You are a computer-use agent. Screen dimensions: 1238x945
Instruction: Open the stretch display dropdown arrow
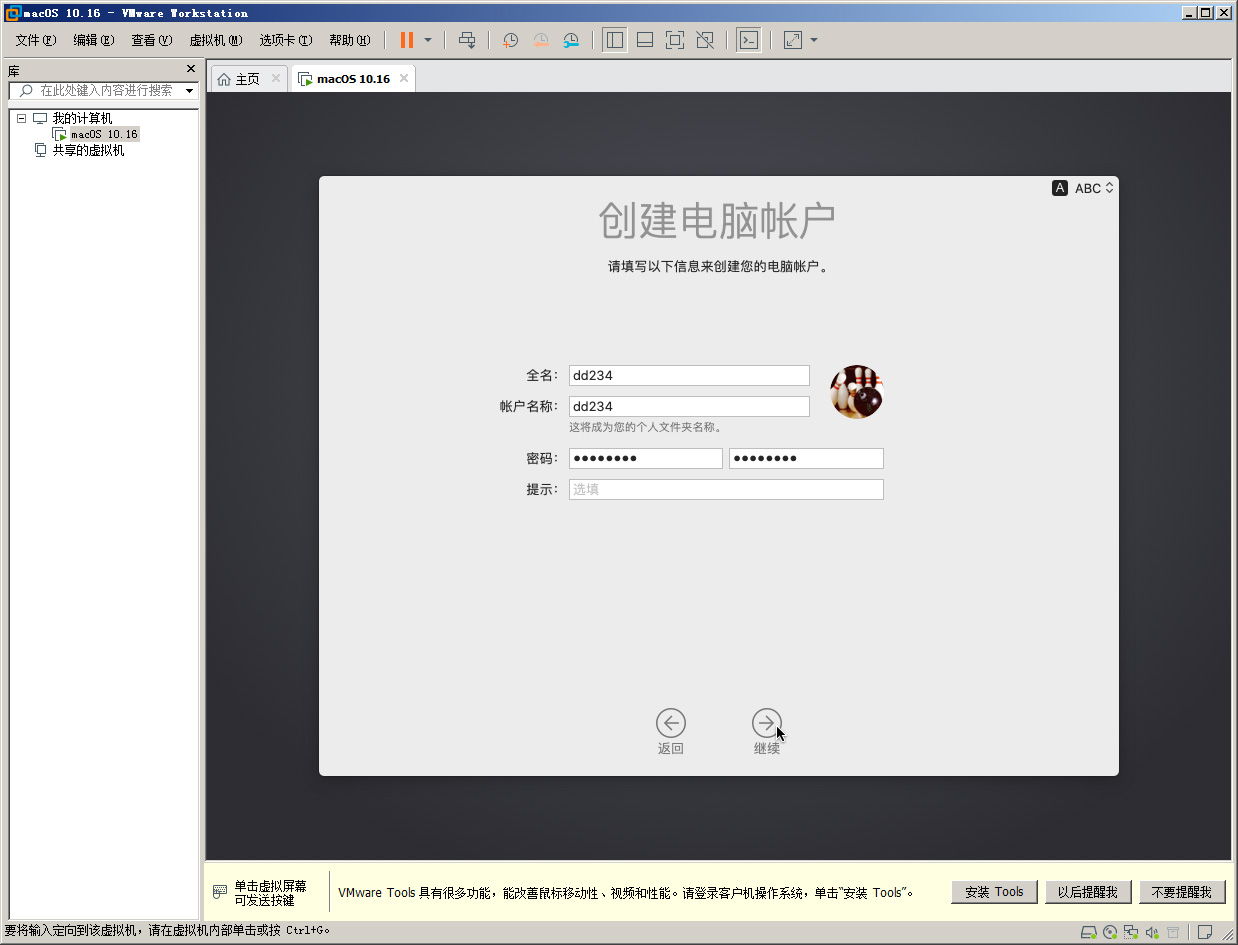click(x=814, y=40)
